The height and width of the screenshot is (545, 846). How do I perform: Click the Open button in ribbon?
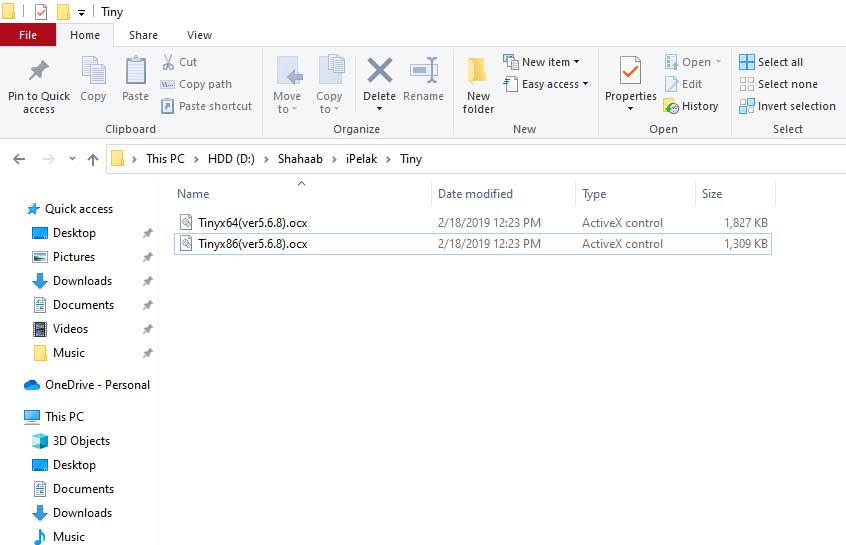coord(693,62)
